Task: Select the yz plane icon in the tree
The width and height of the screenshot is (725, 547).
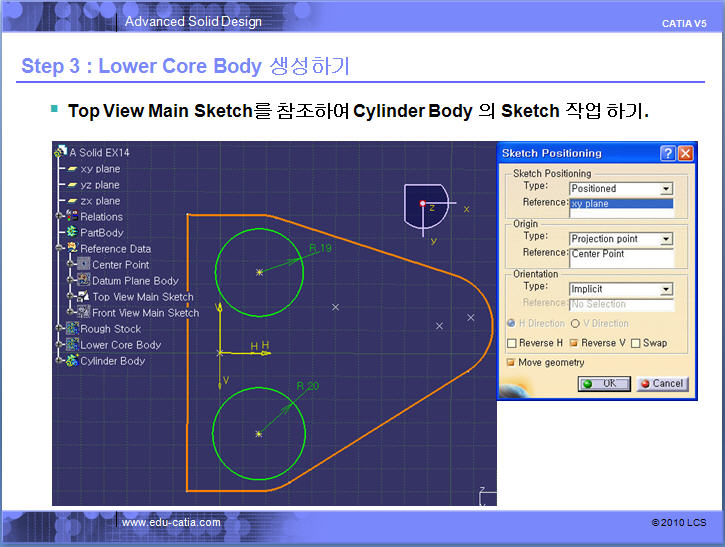Action: (x=72, y=185)
